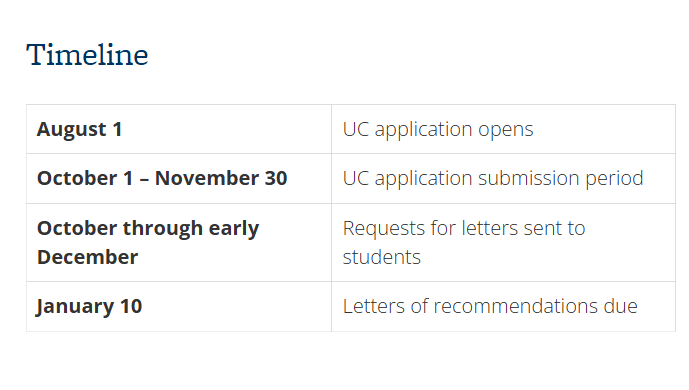The image size is (689, 390).
Task: Click the Requests for letters sent cell
Action: point(504,242)
